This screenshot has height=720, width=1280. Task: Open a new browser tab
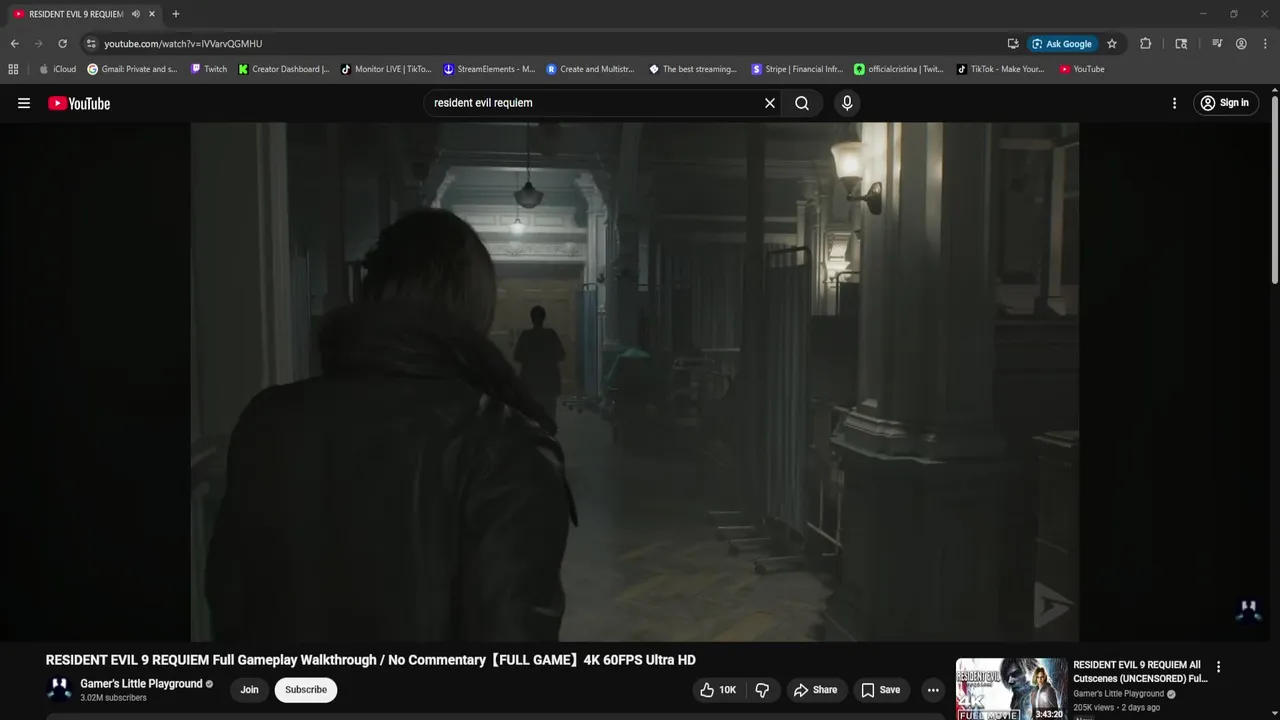(176, 14)
